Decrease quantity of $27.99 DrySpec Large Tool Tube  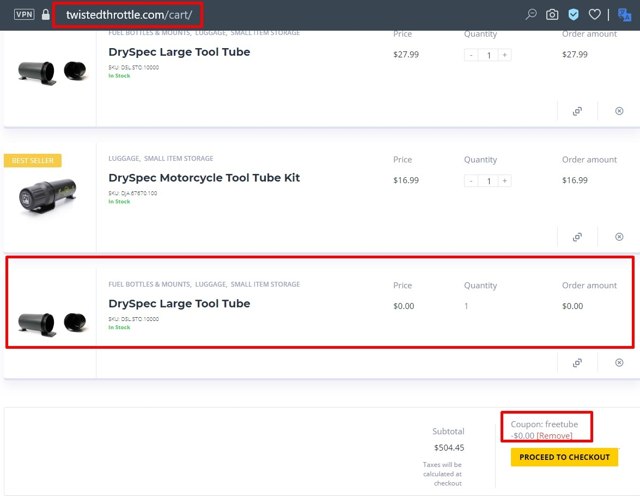(x=471, y=55)
